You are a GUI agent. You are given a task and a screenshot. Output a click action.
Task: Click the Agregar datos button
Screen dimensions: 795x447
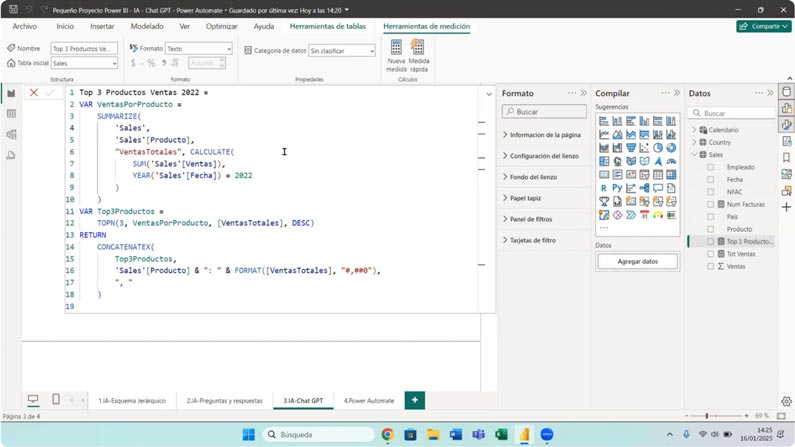click(637, 261)
